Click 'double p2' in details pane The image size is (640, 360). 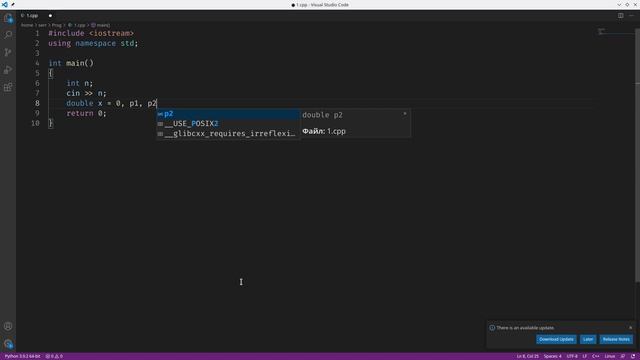[322, 115]
